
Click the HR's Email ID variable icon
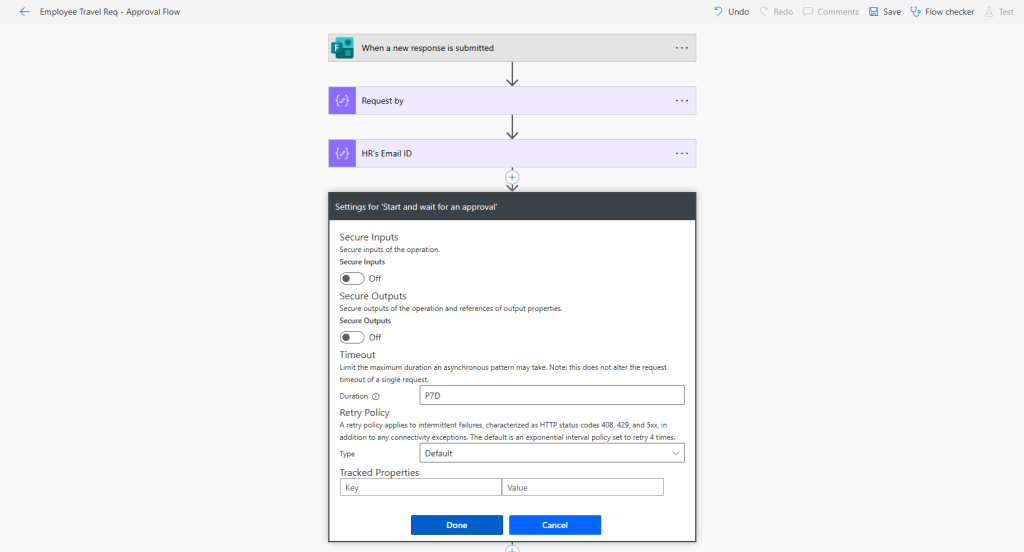point(342,154)
